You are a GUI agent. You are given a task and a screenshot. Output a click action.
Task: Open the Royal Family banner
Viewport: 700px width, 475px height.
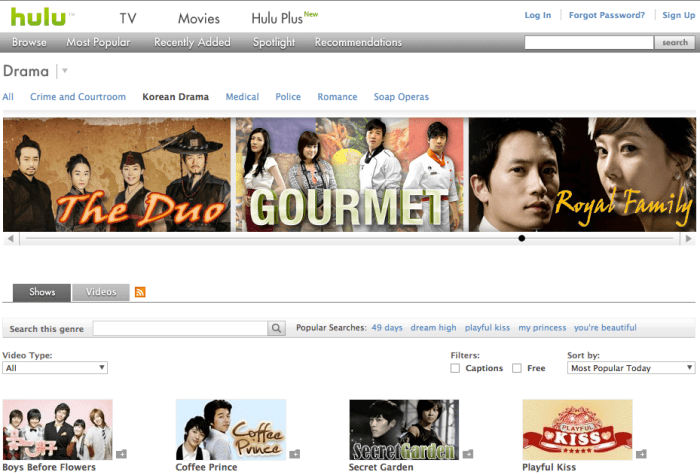582,174
